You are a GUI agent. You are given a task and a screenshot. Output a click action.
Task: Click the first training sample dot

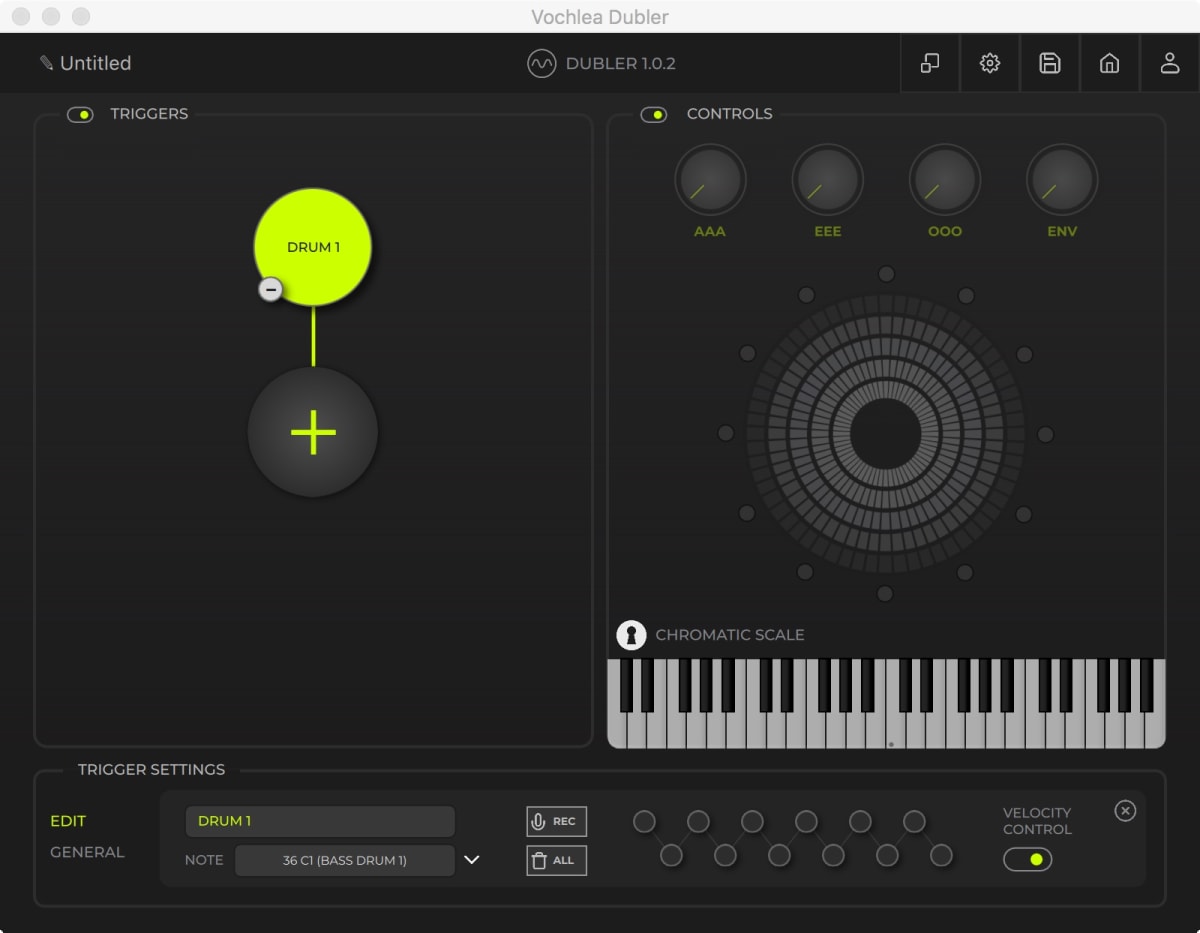click(645, 822)
